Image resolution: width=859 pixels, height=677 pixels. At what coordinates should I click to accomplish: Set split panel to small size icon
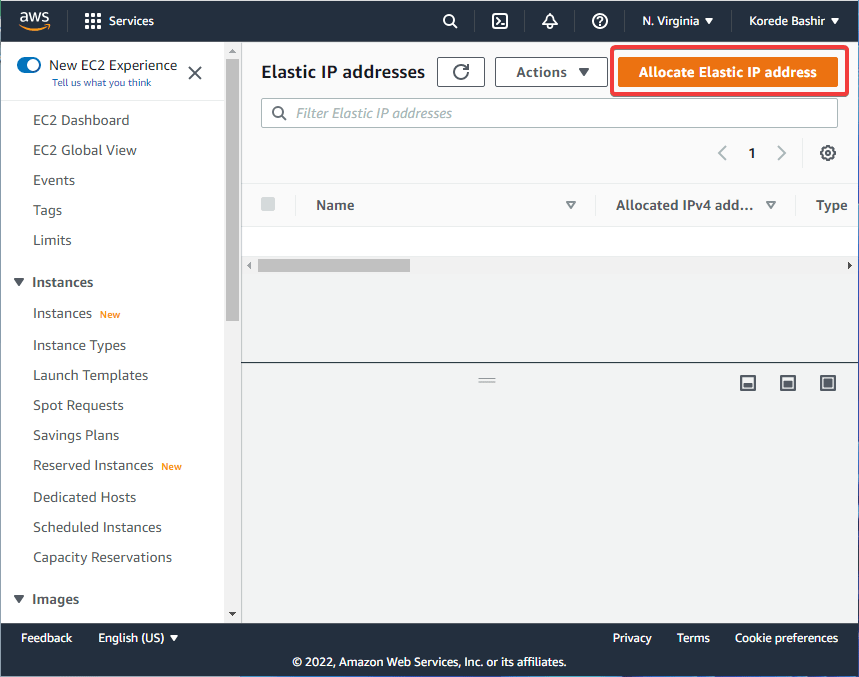(748, 383)
